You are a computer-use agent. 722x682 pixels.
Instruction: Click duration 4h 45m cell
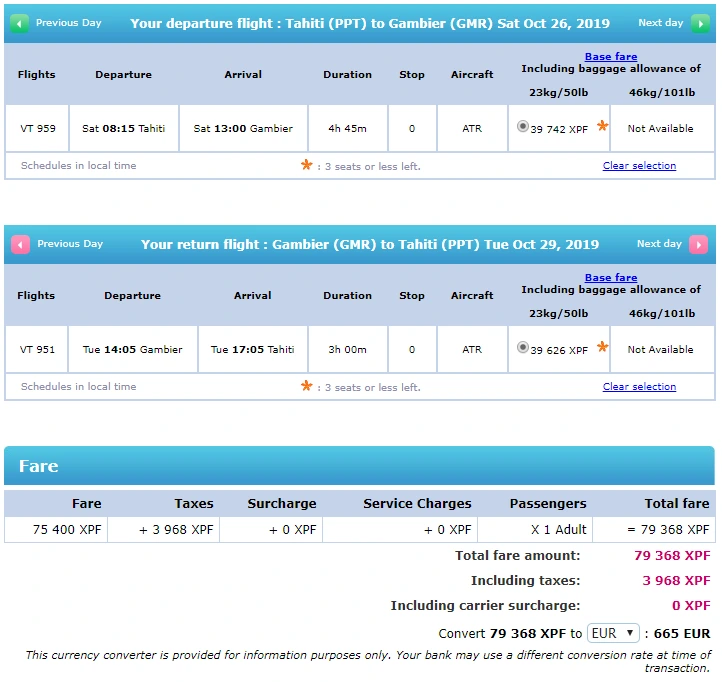click(x=348, y=128)
